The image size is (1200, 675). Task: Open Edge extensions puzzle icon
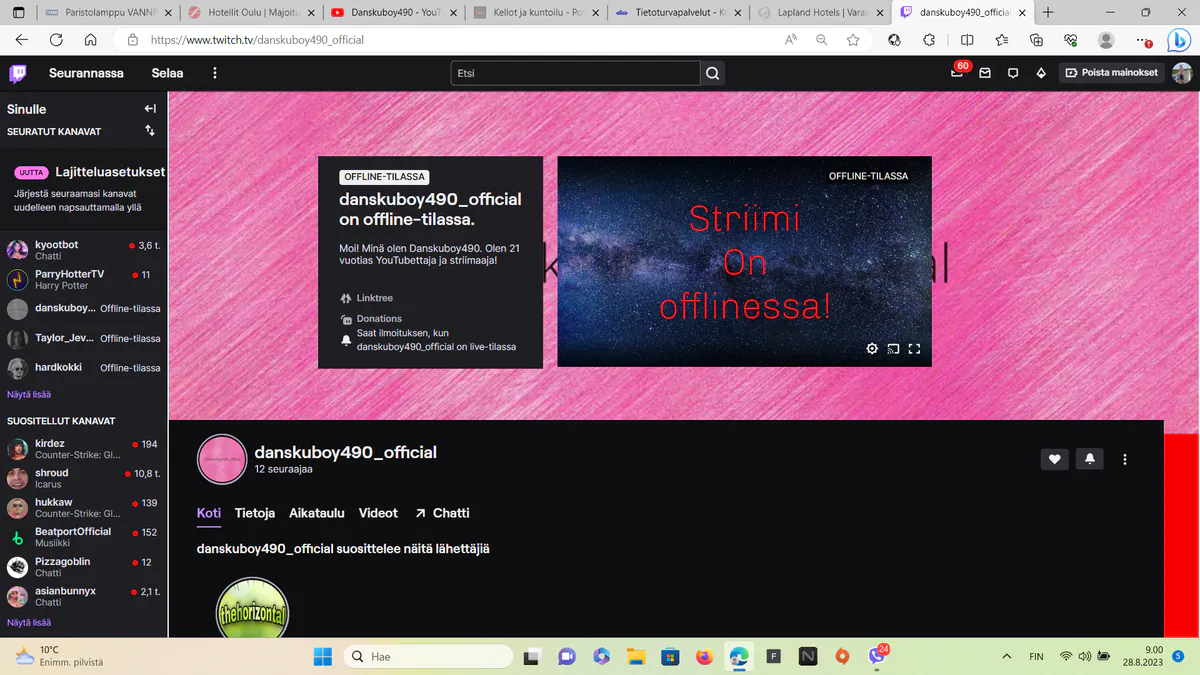[929, 40]
